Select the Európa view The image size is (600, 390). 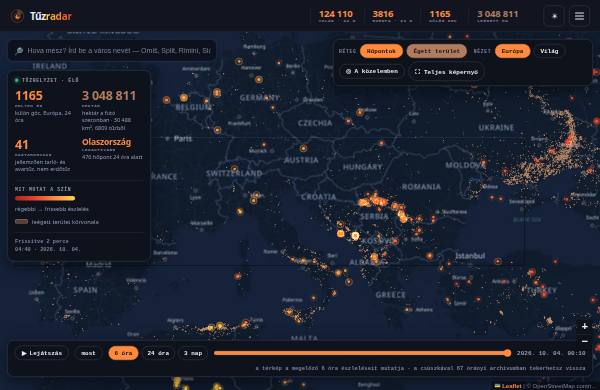tap(512, 51)
